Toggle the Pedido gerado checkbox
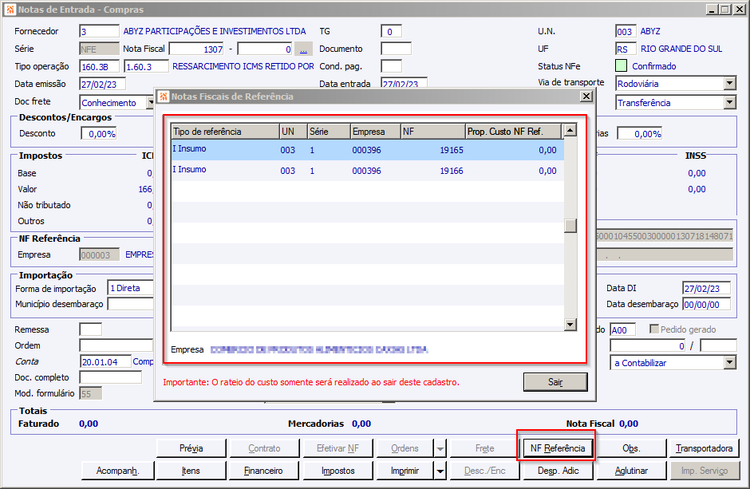Screen dimensions: 750x489 (655, 329)
